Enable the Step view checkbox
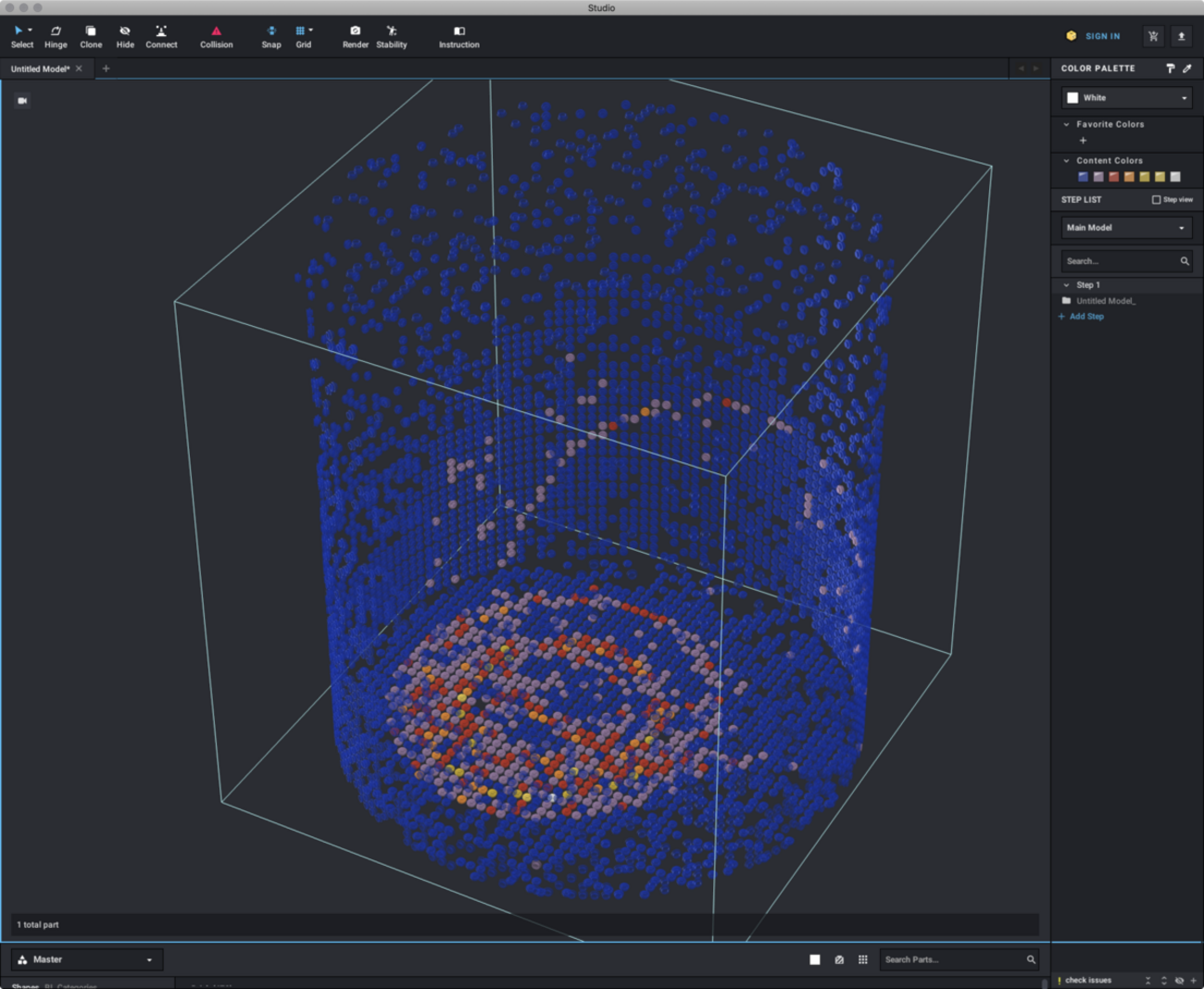The height and width of the screenshot is (989, 1204). coord(1156,200)
